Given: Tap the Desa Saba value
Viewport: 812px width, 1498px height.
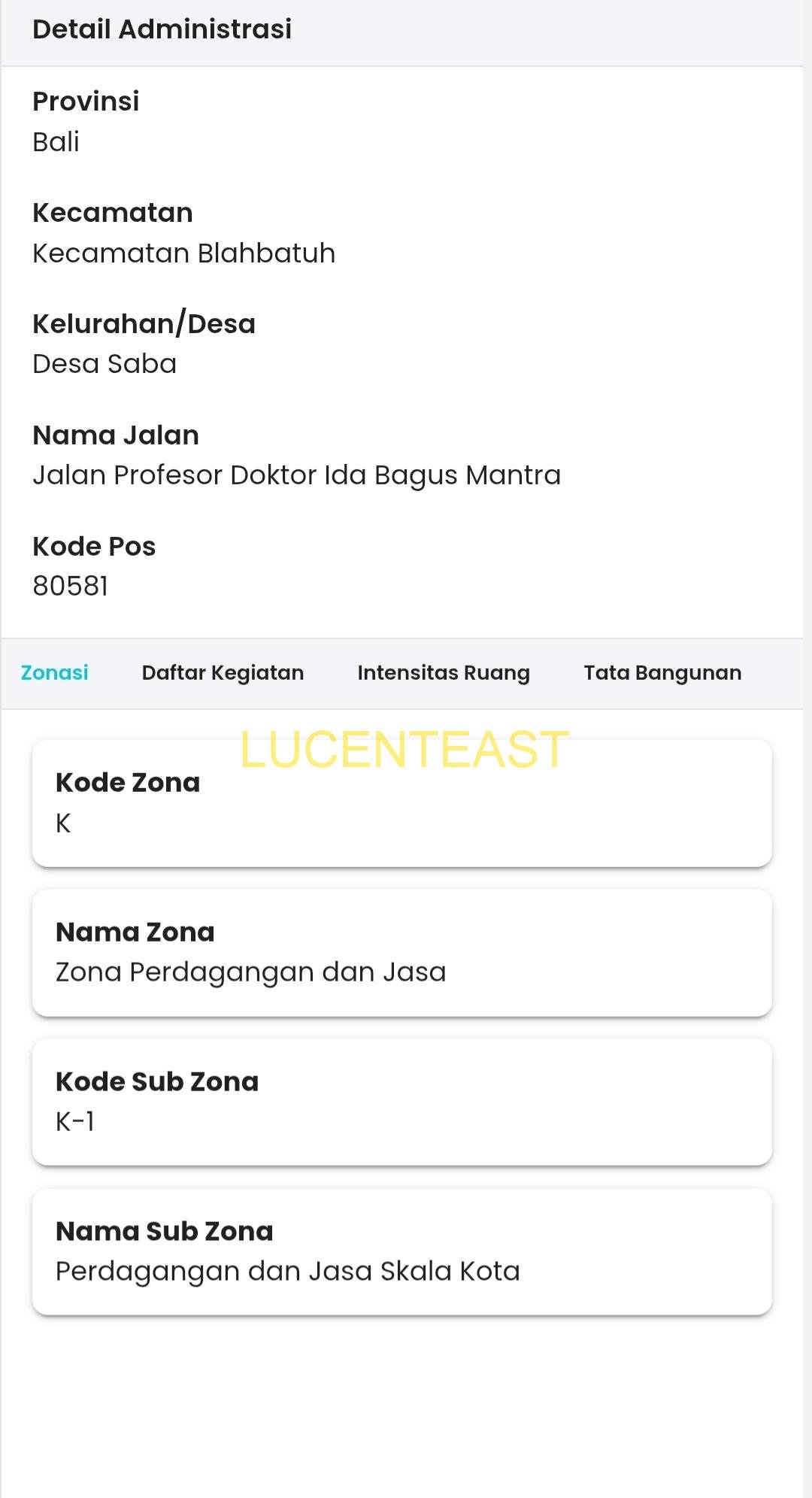Looking at the screenshot, I should pyautogui.click(x=105, y=364).
